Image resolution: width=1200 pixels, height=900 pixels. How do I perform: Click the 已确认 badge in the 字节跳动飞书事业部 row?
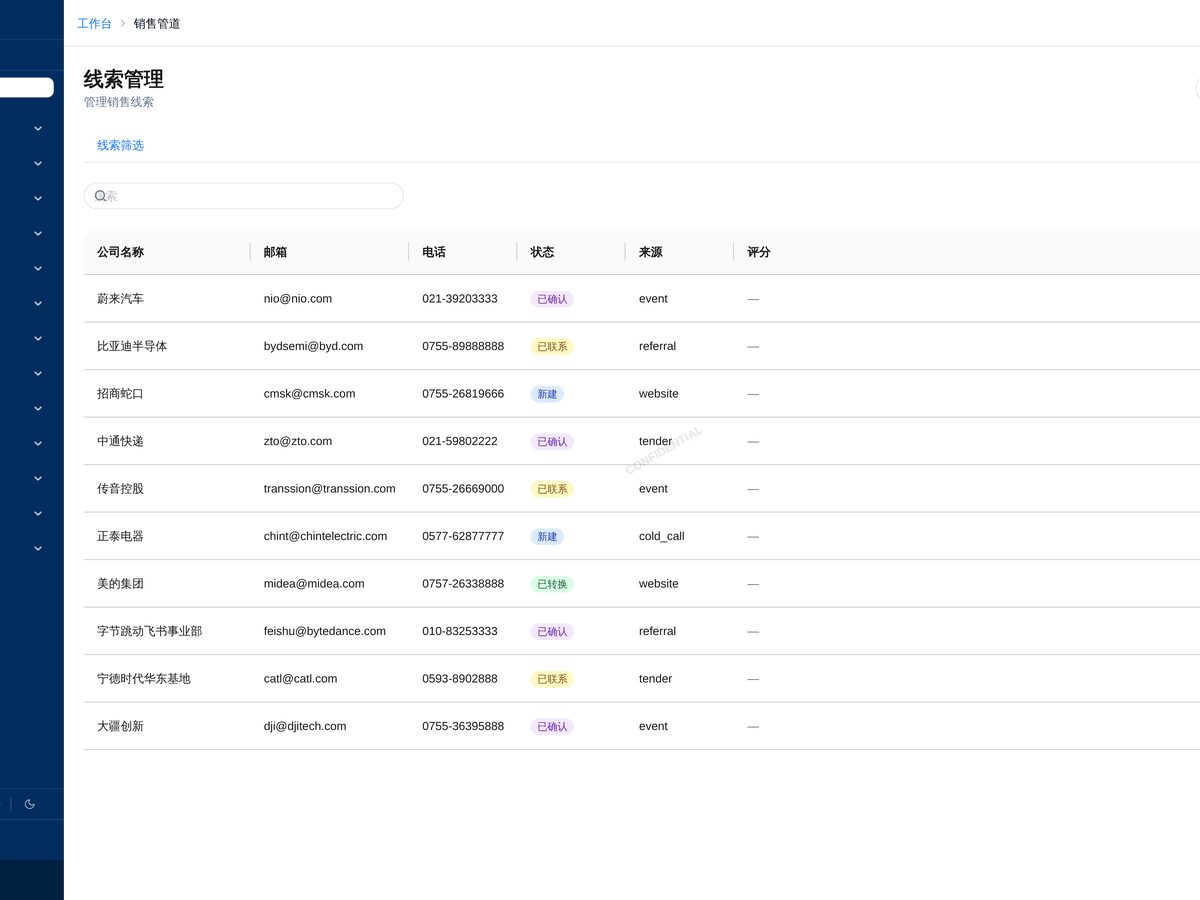pos(552,632)
